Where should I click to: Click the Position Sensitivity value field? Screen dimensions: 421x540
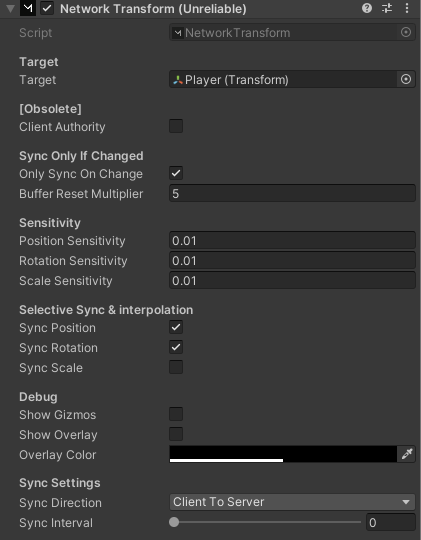[292, 240]
